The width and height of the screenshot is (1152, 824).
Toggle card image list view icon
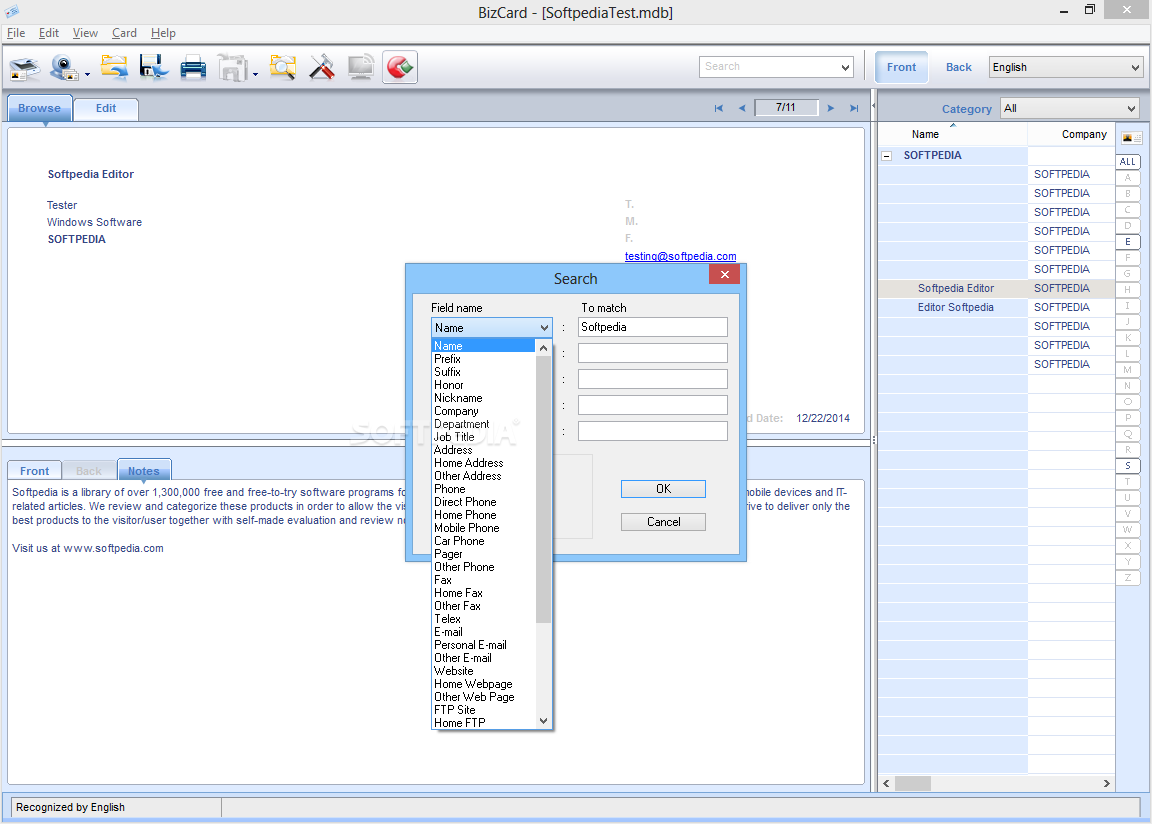click(x=1131, y=138)
